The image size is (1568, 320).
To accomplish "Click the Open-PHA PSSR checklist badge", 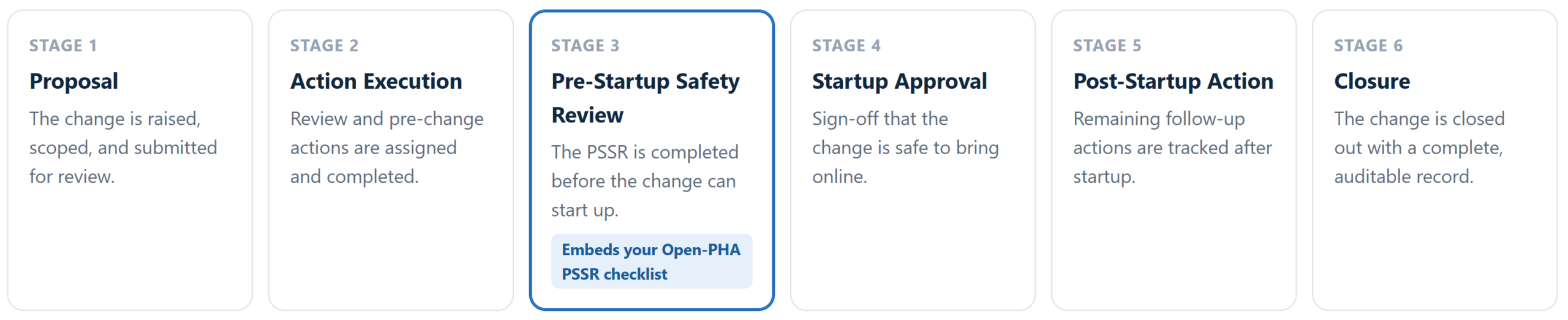I will click(652, 261).
